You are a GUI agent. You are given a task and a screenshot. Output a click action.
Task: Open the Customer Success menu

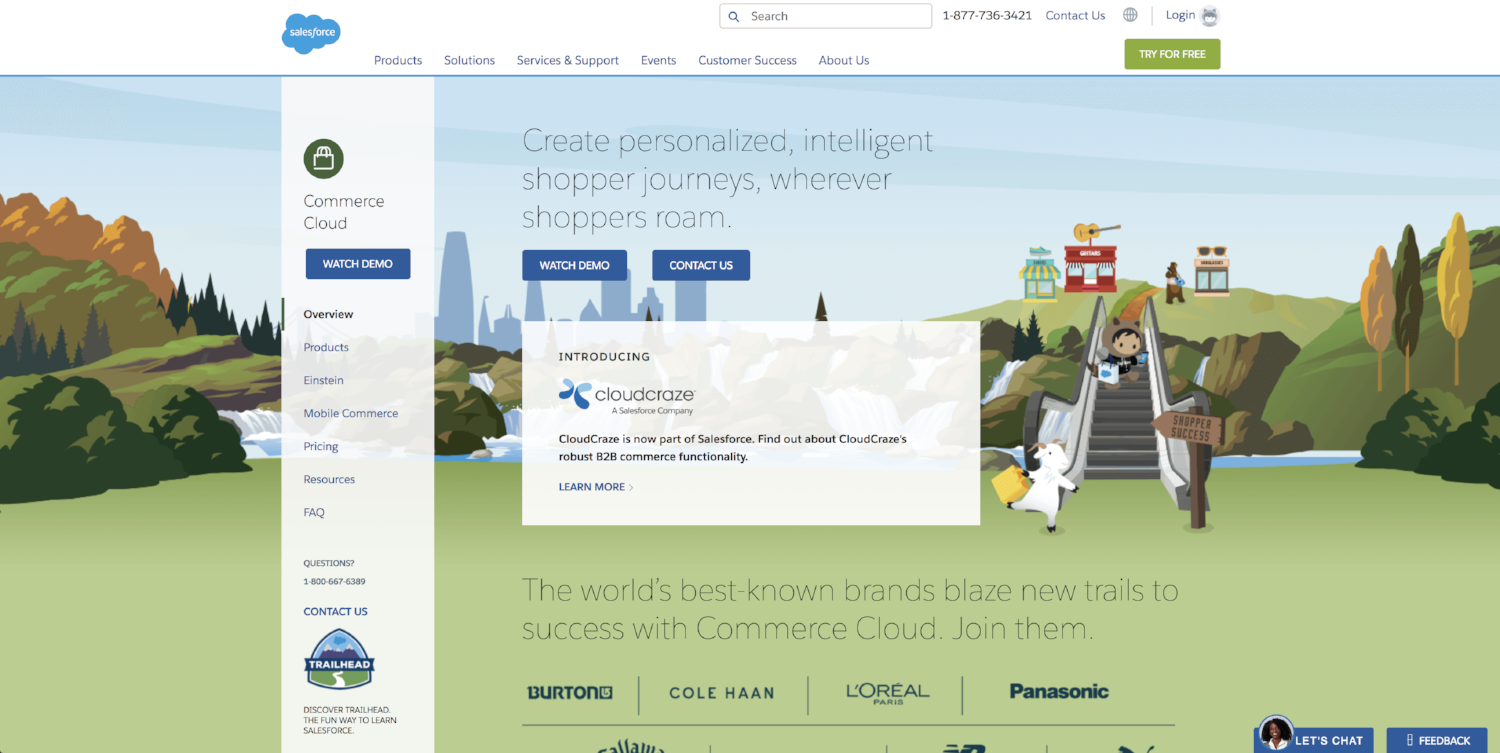[x=747, y=60]
